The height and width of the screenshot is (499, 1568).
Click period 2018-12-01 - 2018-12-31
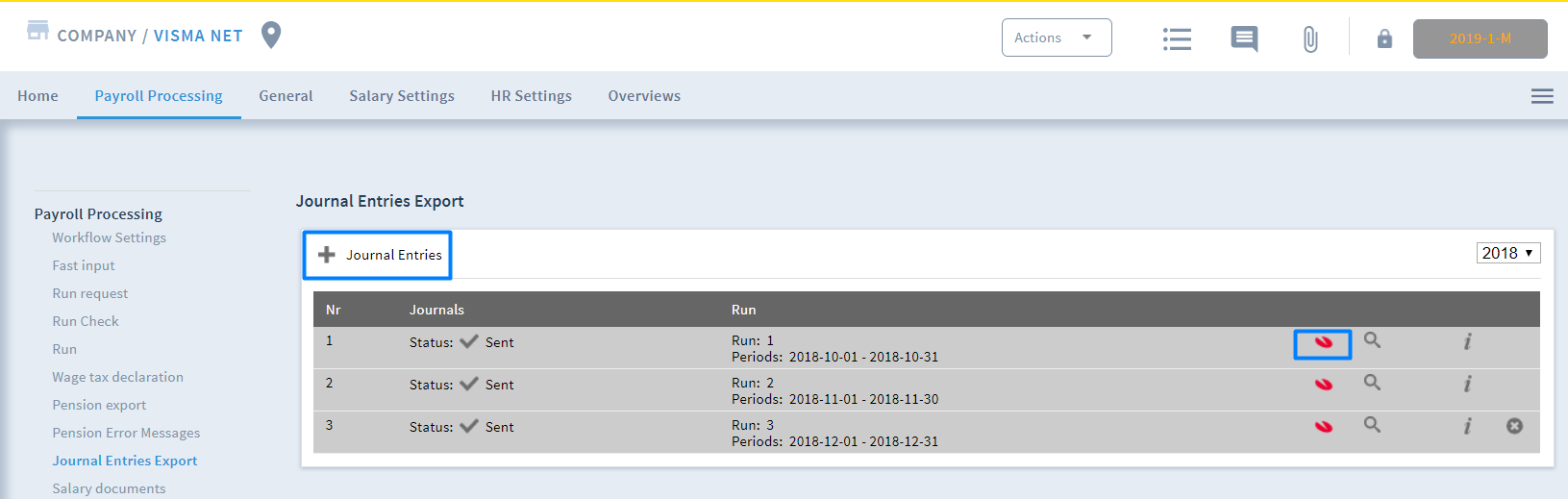[863, 441]
